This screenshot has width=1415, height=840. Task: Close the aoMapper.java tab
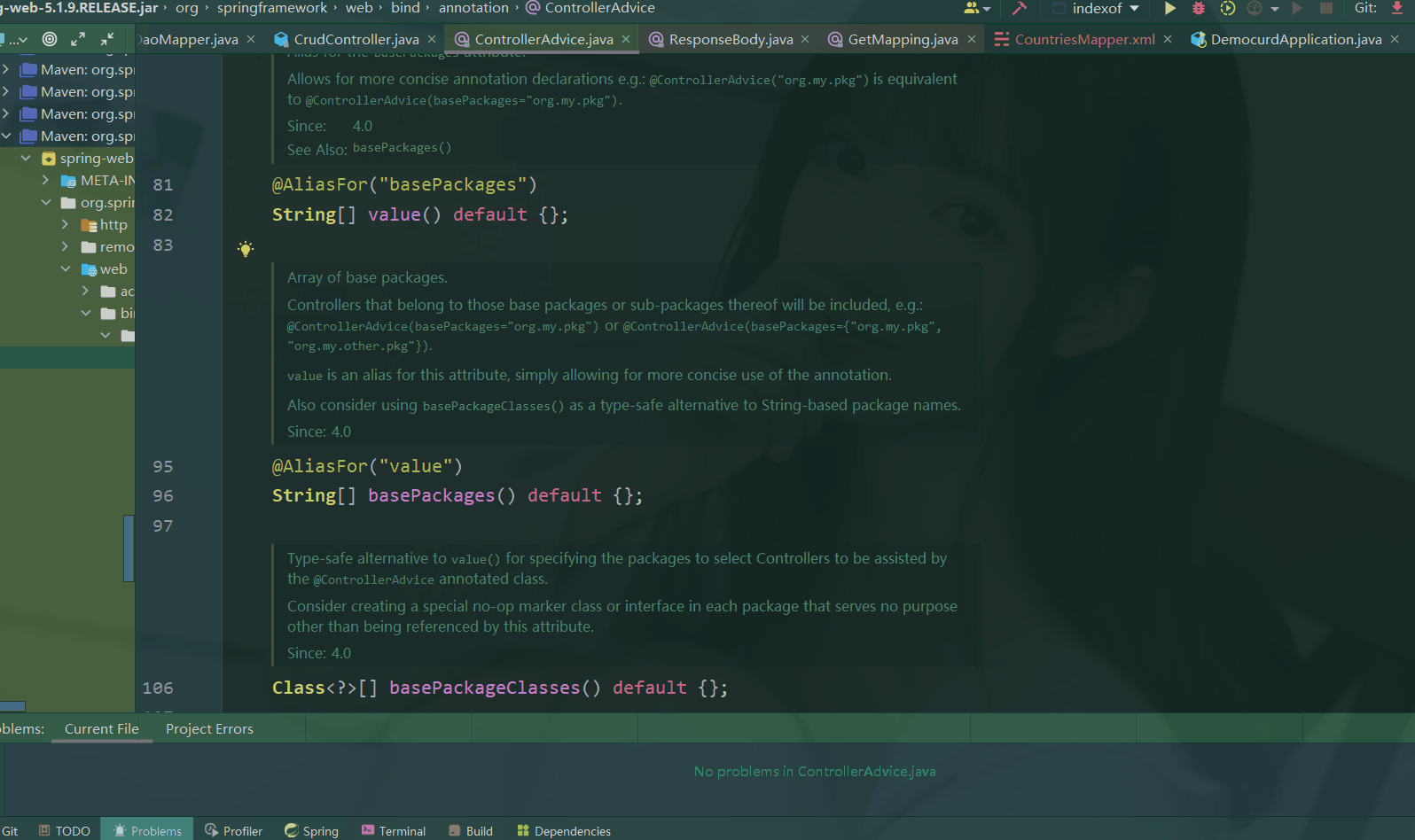coord(251,39)
